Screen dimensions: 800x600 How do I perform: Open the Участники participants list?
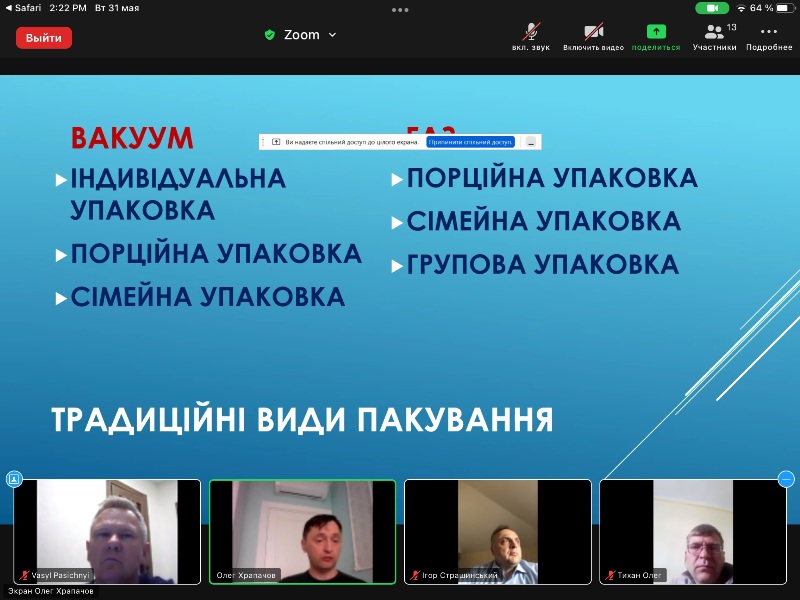click(x=714, y=37)
